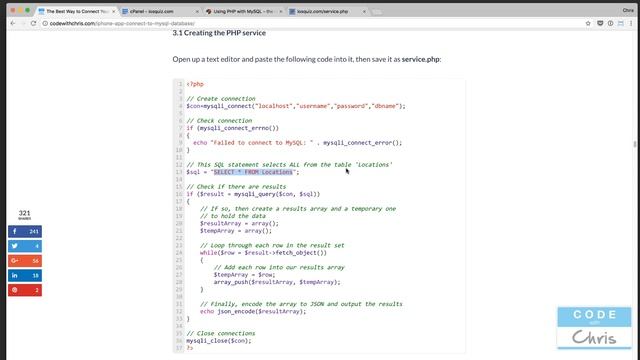Click the '$tempArray = $row;' line

pos(244,275)
